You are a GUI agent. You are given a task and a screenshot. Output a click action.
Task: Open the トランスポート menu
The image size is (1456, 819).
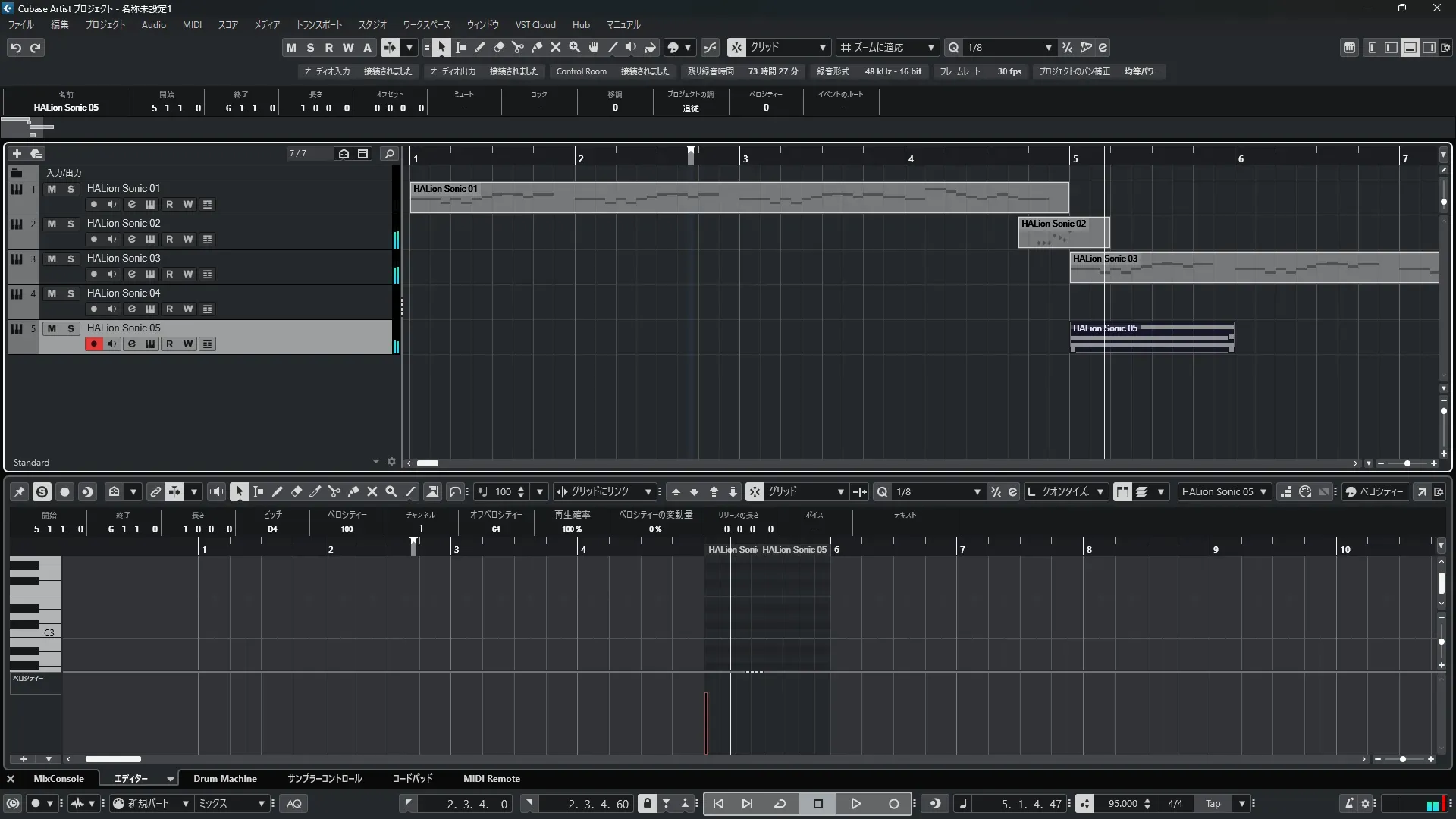(318, 25)
